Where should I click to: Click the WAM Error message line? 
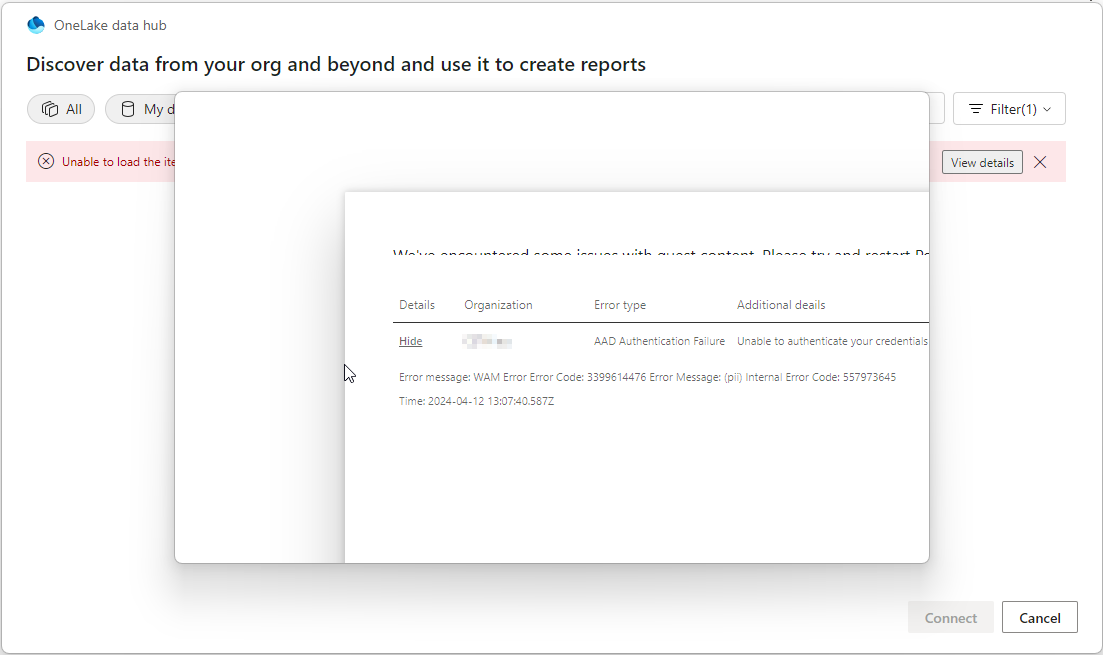[x=647, y=377]
